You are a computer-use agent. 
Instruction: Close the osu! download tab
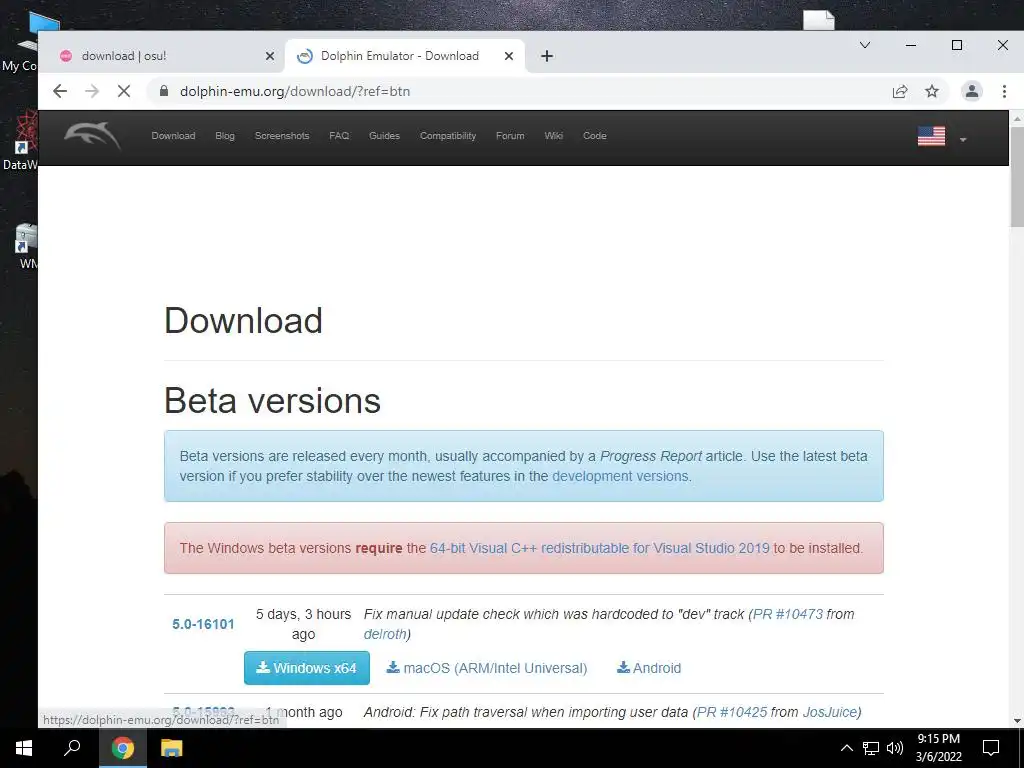coord(270,56)
